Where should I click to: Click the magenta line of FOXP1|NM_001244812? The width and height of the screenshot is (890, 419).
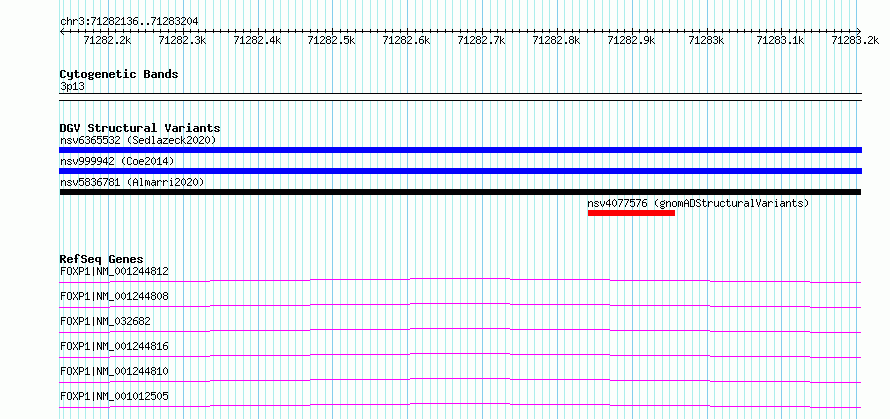(x=460, y=280)
